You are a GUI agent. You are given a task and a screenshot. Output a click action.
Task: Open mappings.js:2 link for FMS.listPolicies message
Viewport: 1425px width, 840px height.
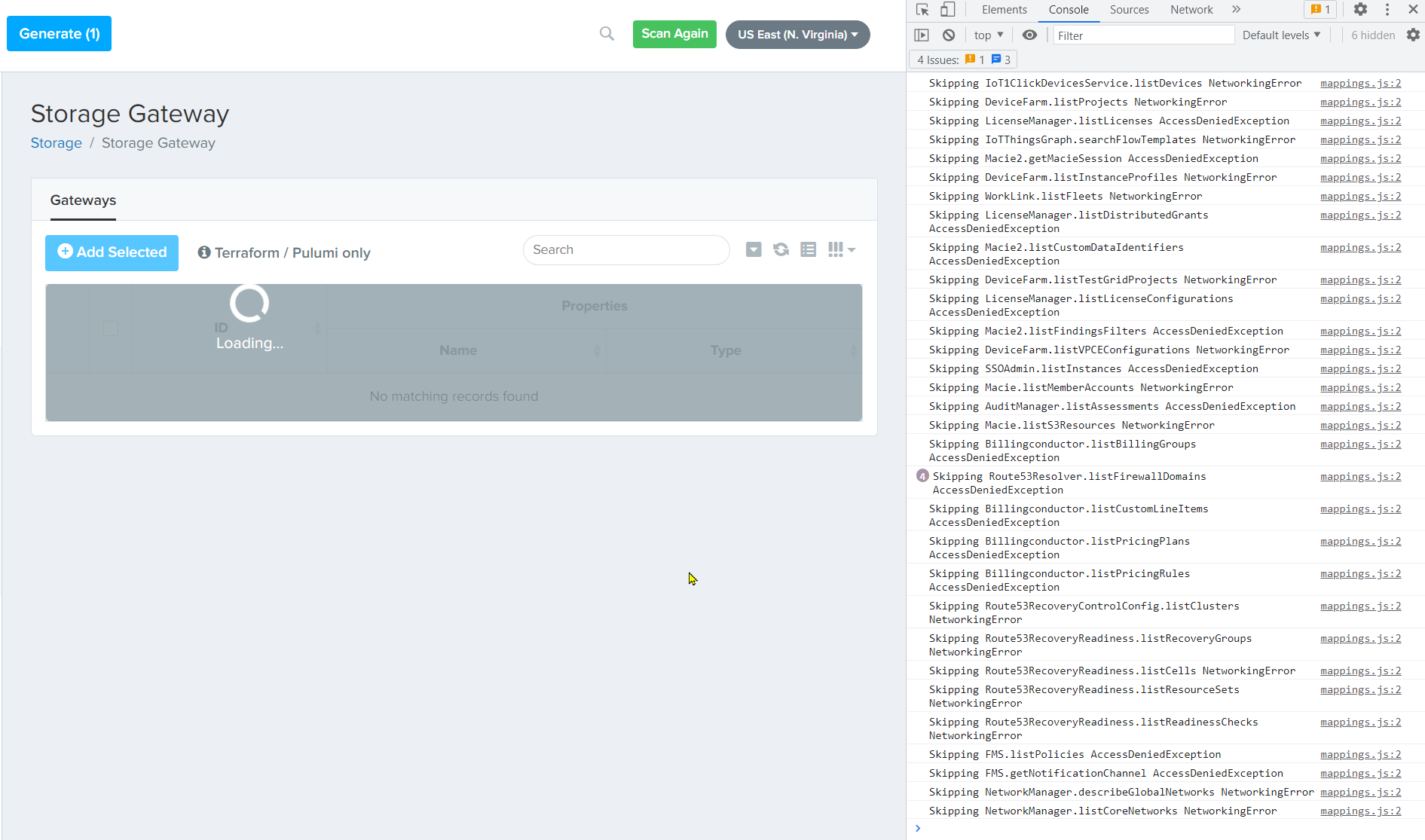pyautogui.click(x=1360, y=755)
